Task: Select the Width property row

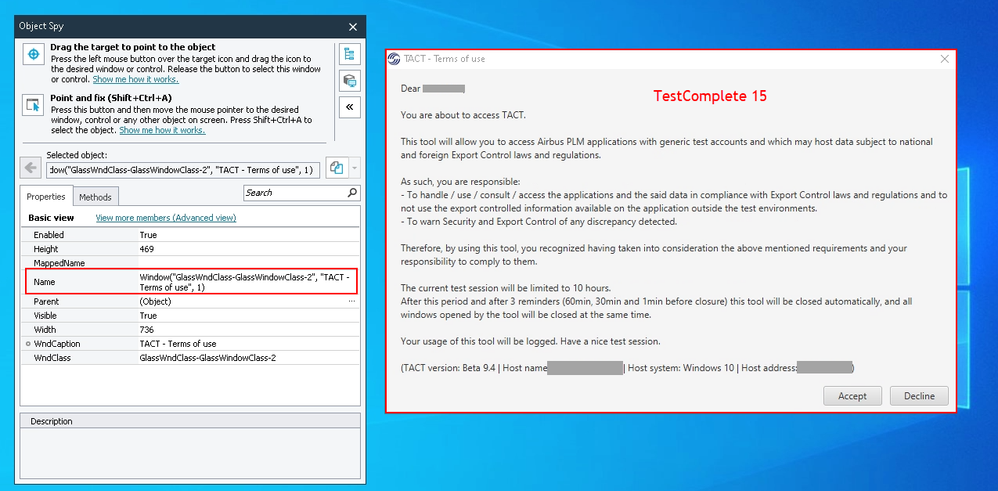Action: (190, 330)
